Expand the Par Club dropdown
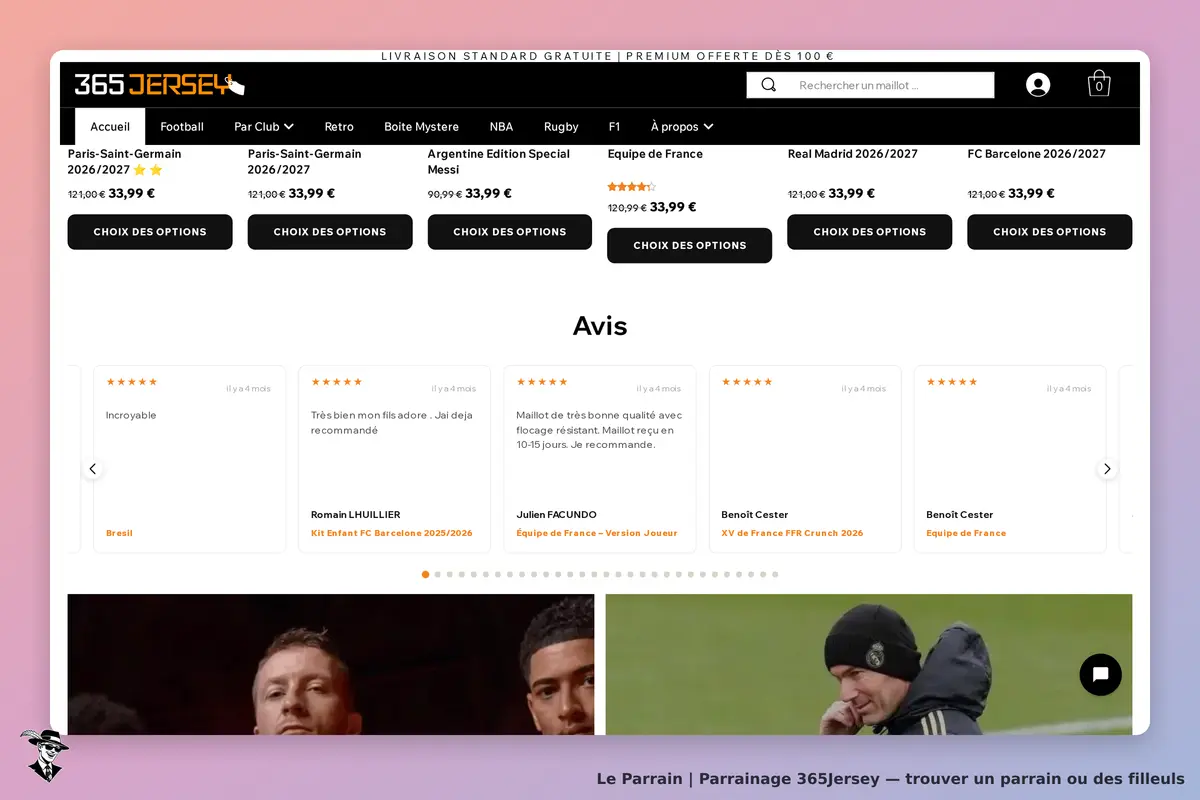1200x800 pixels. pyautogui.click(x=264, y=127)
